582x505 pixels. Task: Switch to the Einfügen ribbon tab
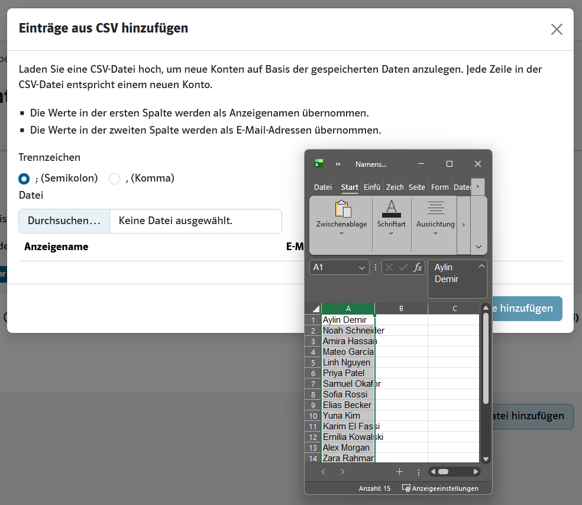click(x=372, y=187)
